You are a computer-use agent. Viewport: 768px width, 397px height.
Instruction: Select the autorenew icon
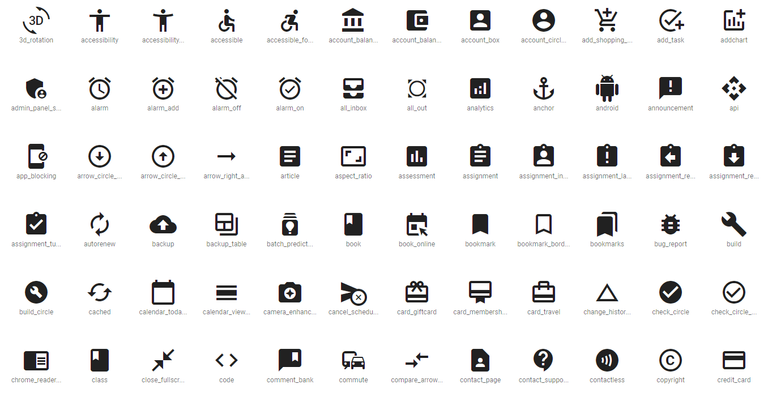point(99,224)
